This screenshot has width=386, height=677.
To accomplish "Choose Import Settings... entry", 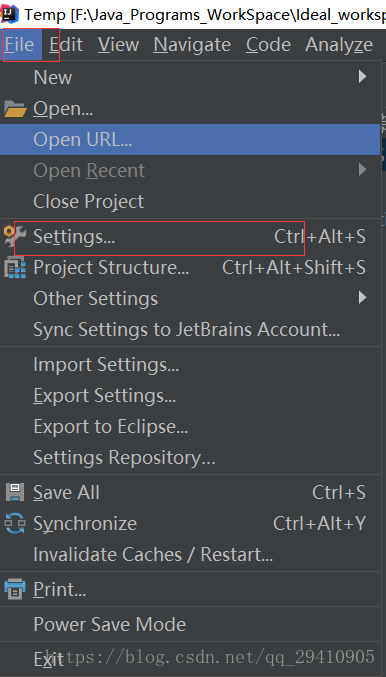I will click(x=190, y=364).
